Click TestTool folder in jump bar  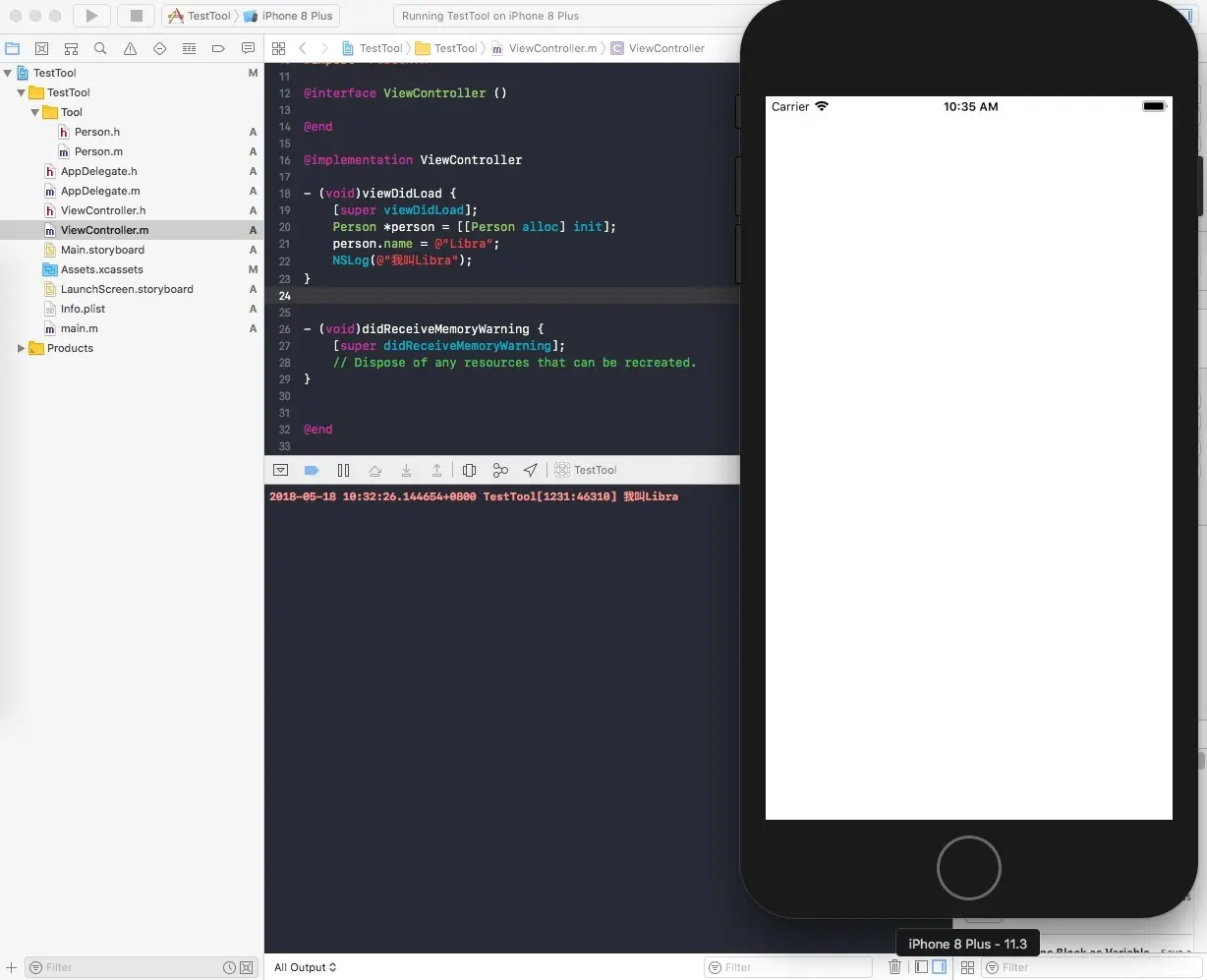tap(447, 48)
